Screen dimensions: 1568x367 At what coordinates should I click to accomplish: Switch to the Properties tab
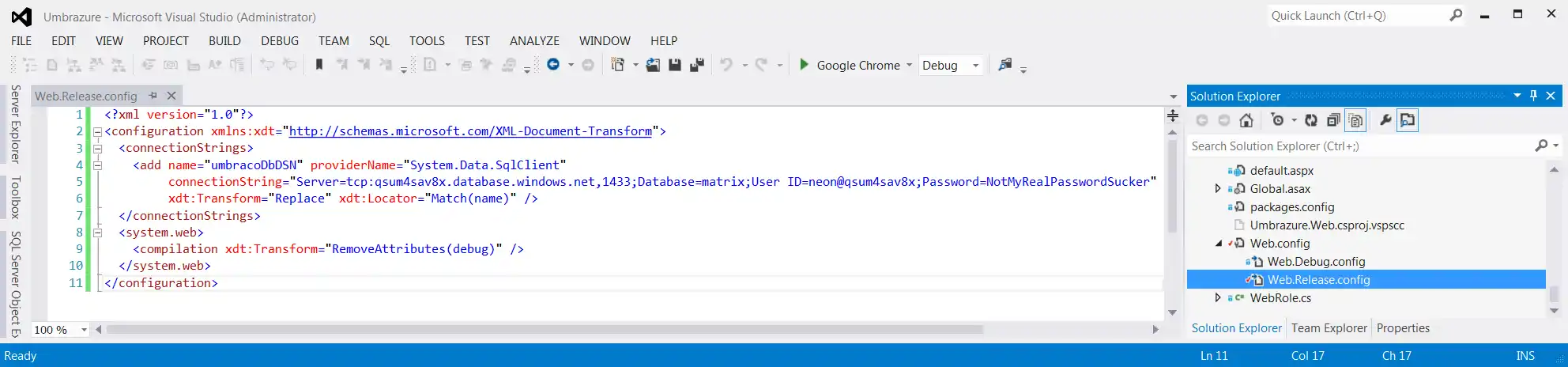click(1403, 328)
